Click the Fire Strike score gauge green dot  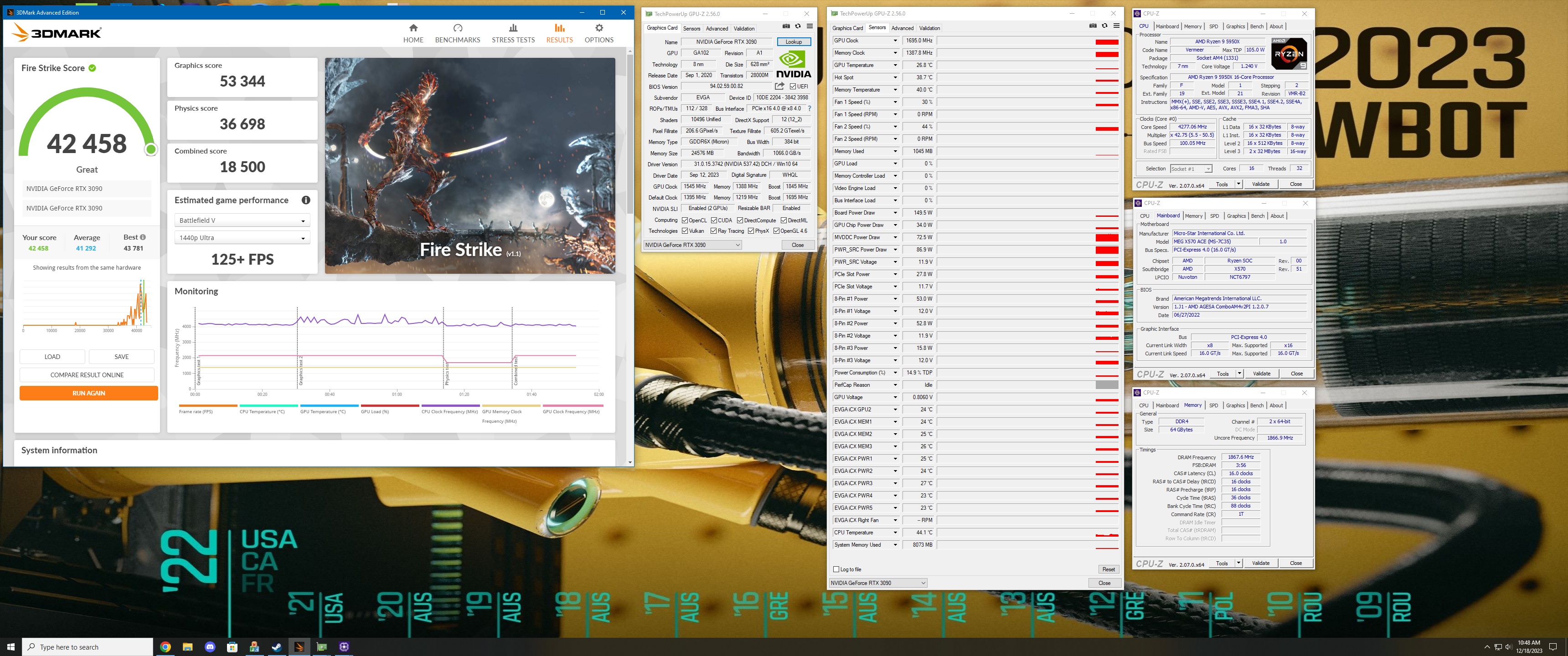(151, 149)
